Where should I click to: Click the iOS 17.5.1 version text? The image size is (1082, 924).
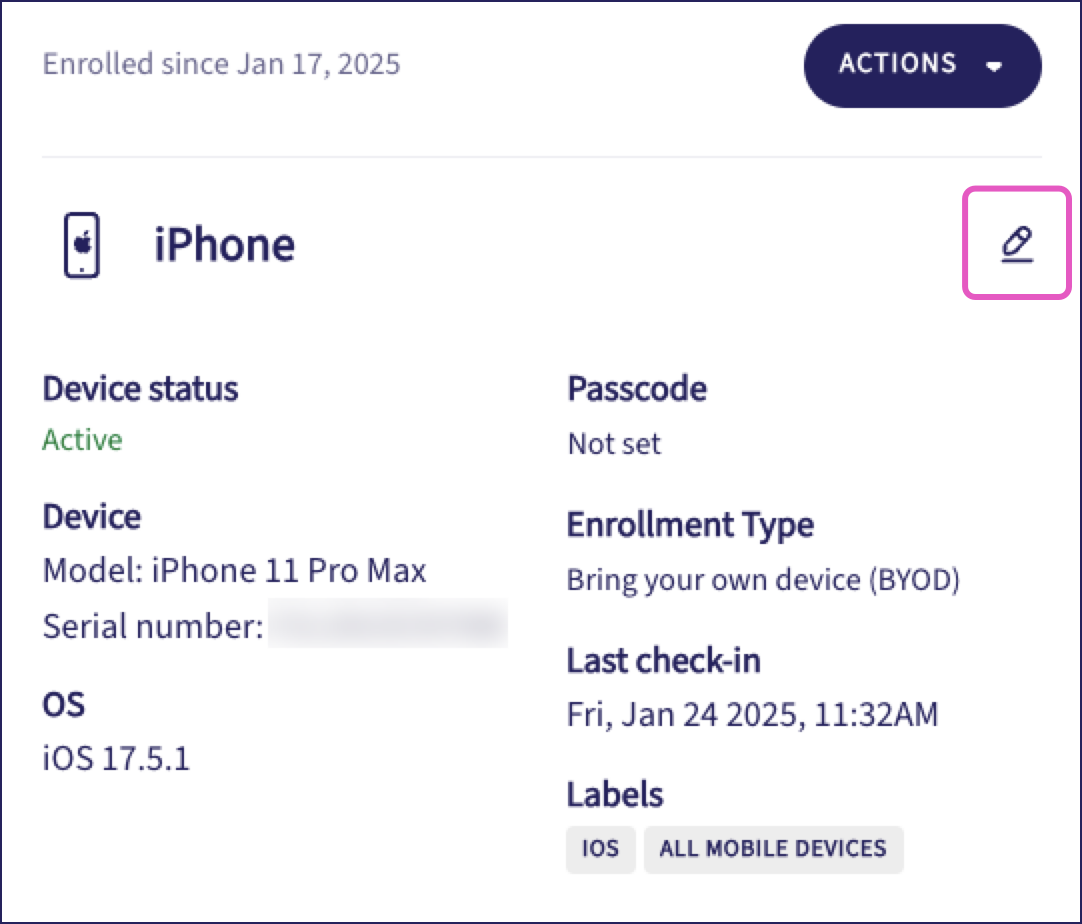[x=116, y=758]
